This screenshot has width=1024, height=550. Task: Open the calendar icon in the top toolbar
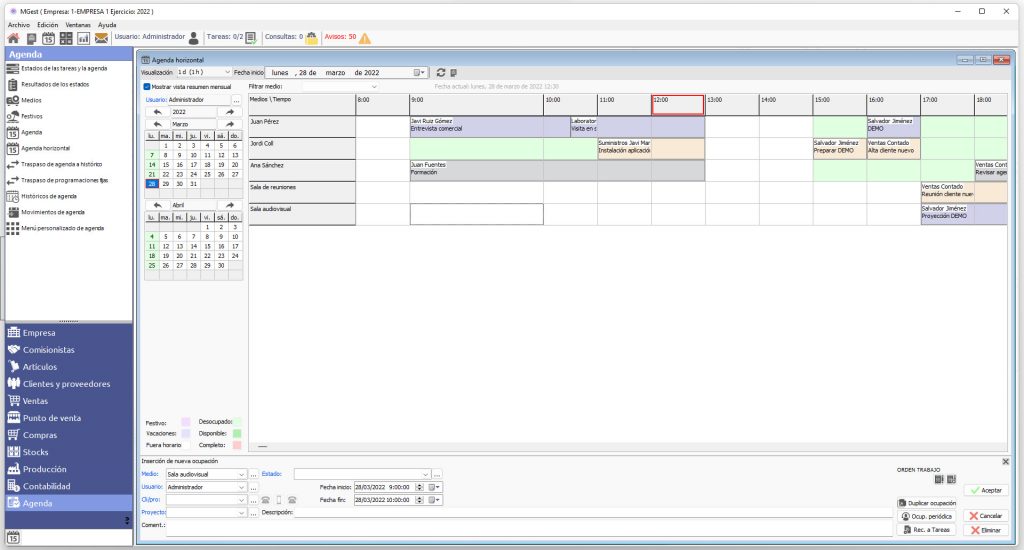(48, 39)
